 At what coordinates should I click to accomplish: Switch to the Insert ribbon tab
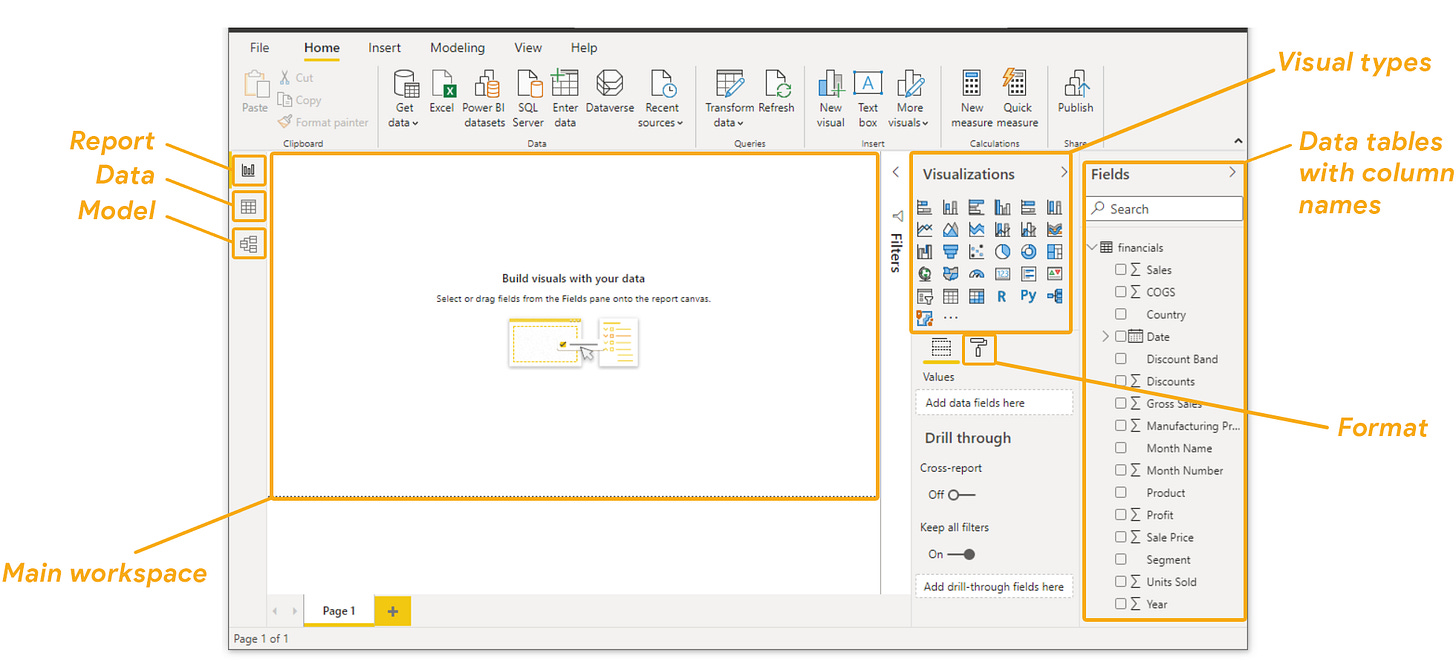pos(384,48)
